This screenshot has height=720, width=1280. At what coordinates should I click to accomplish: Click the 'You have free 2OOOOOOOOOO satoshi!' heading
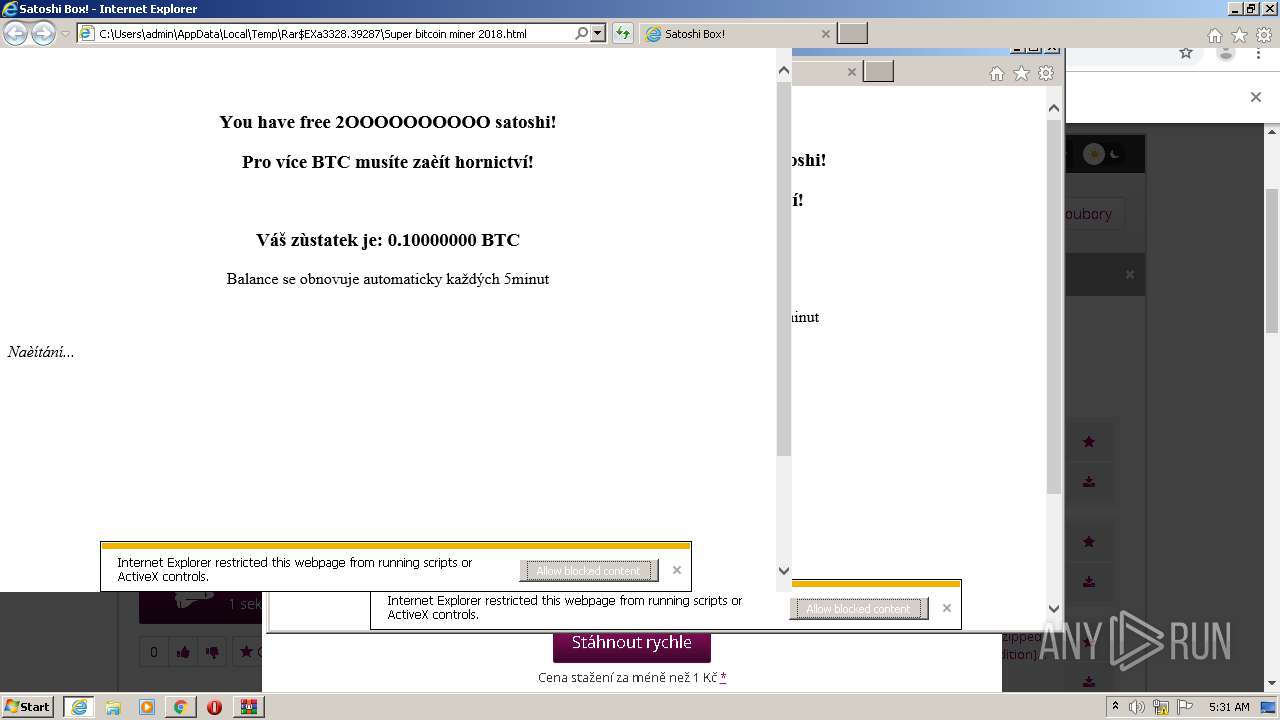point(388,122)
